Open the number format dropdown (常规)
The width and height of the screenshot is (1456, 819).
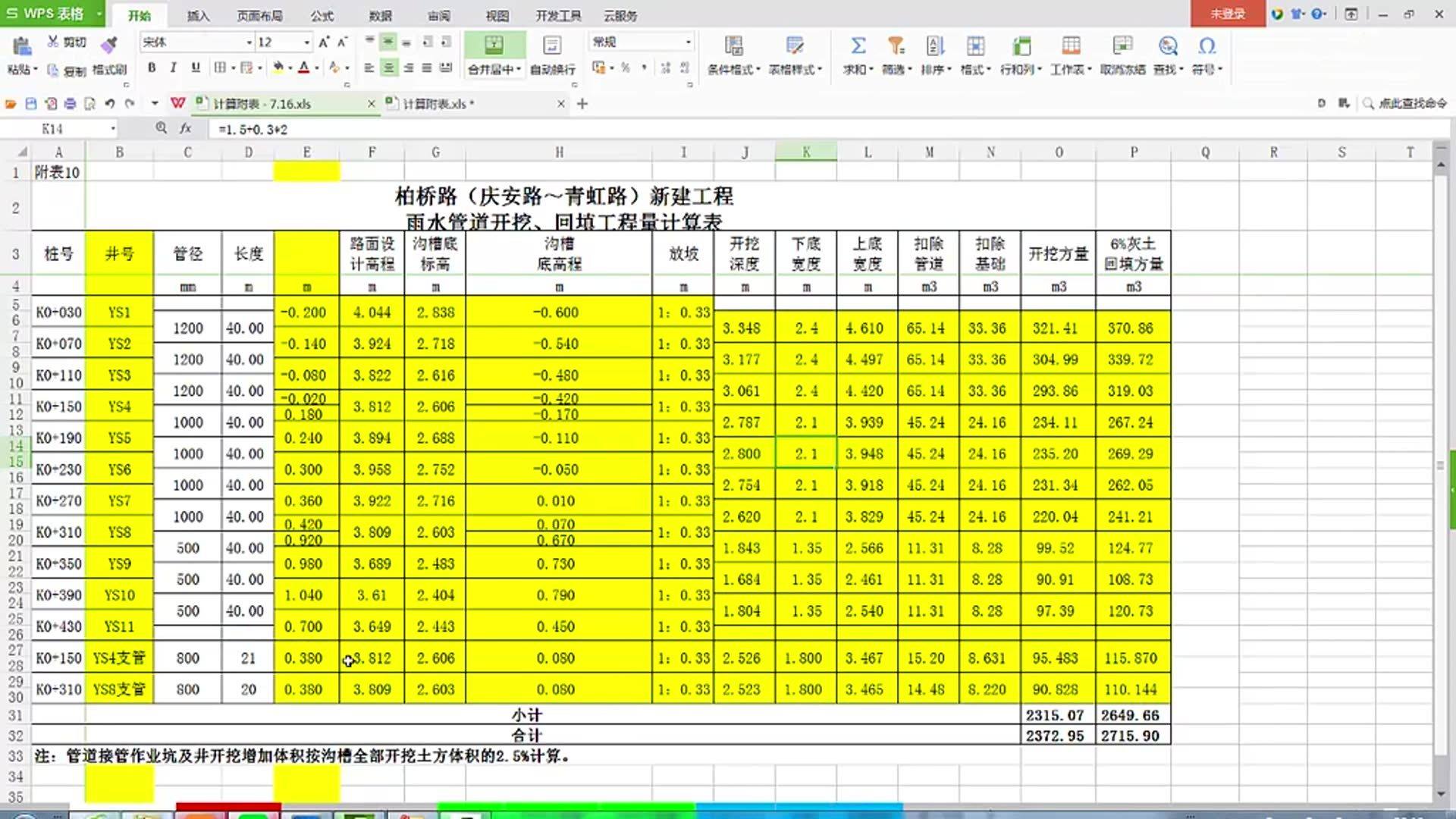[x=688, y=42]
